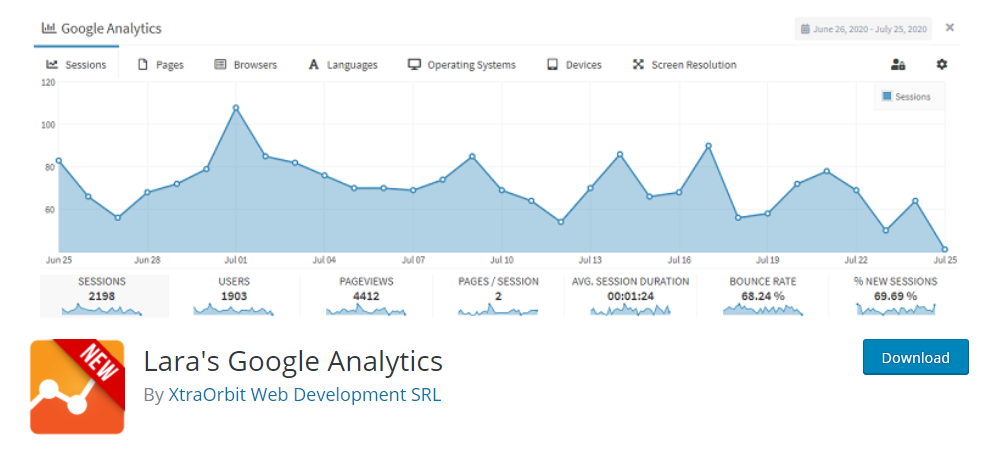The height and width of the screenshot is (454, 1004).
Task: Open the Browsers tab
Action: pyautogui.click(x=245, y=65)
